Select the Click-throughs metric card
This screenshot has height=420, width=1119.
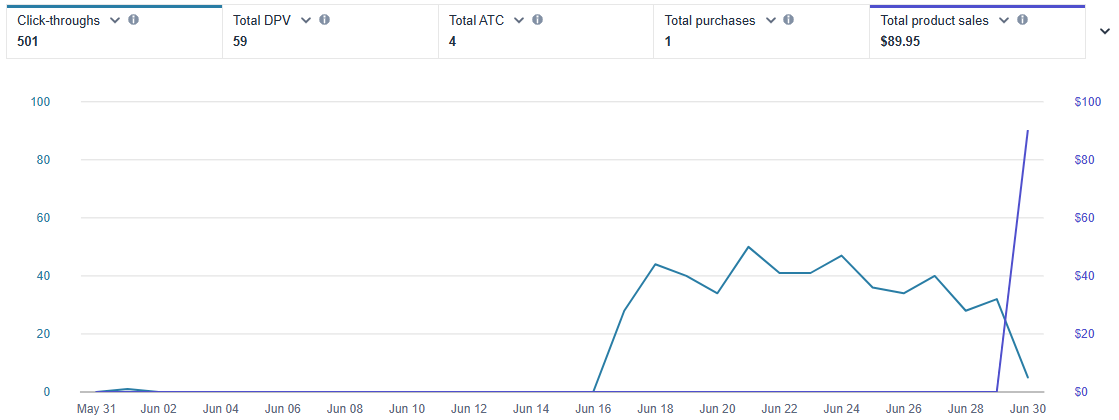tap(60, 42)
